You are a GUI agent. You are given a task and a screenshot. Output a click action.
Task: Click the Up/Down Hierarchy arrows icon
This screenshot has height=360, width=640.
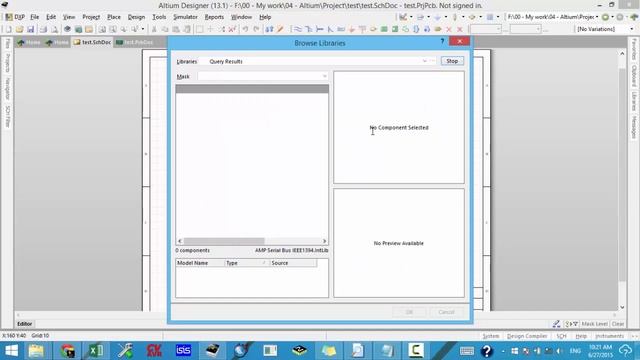click(269, 29)
